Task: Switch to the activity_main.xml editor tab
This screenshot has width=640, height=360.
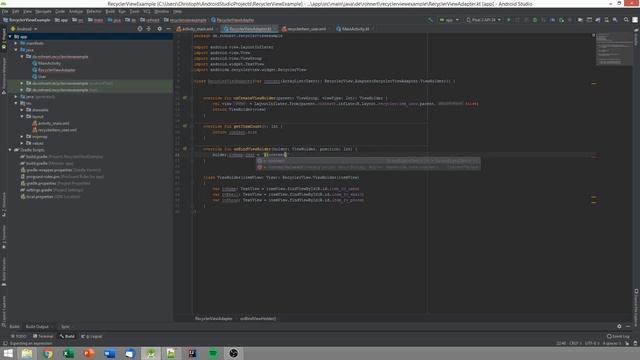Action: pyautogui.click(x=196, y=29)
